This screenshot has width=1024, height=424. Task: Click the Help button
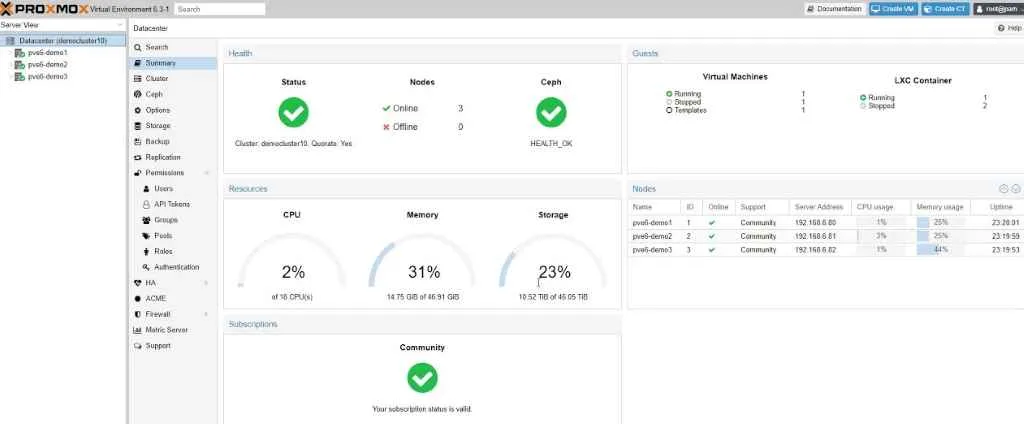[x=1010, y=28]
